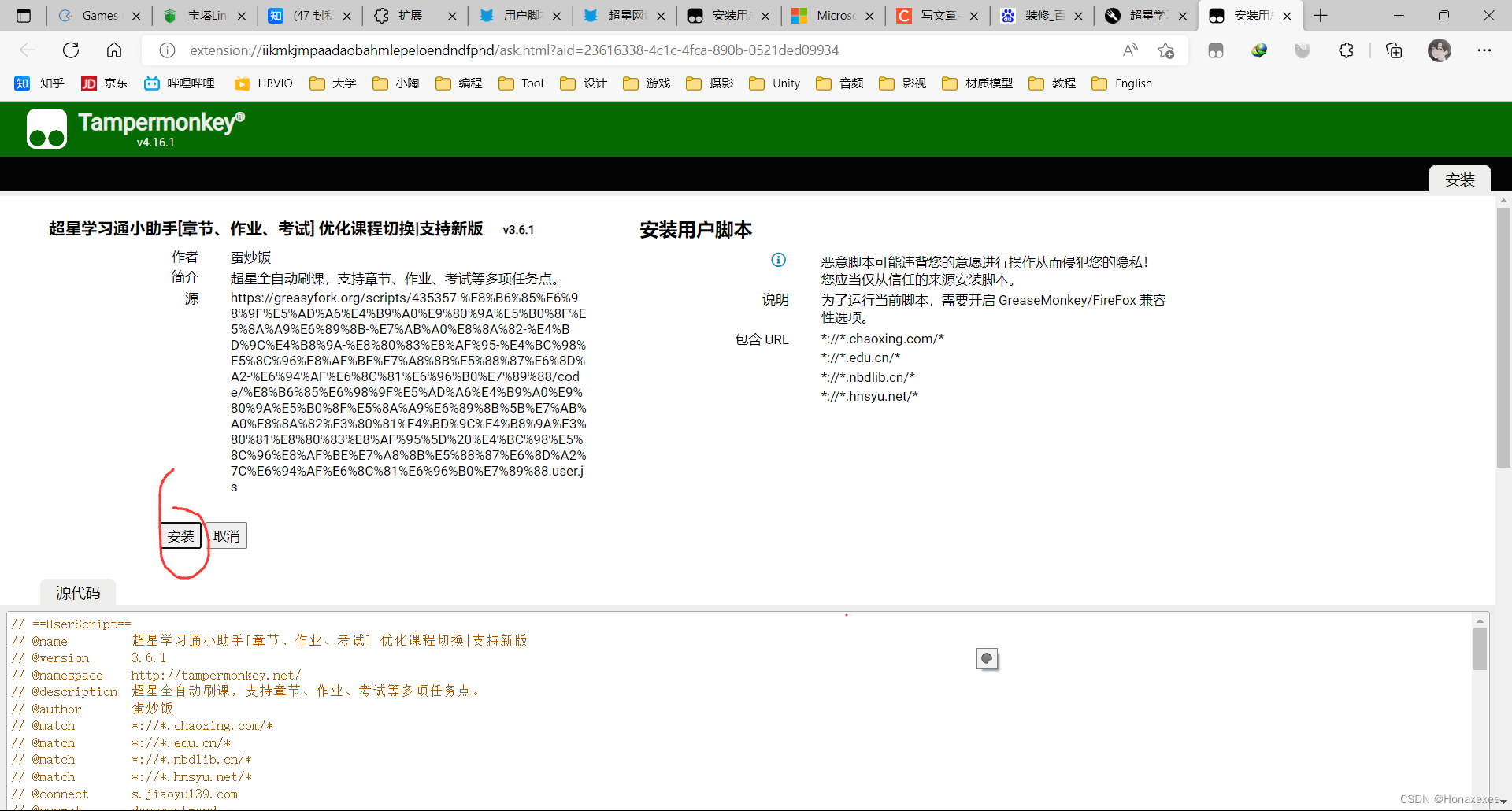Click the Tampermonkey logo in header
This screenshot has height=811, width=1512.
[x=46, y=129]
